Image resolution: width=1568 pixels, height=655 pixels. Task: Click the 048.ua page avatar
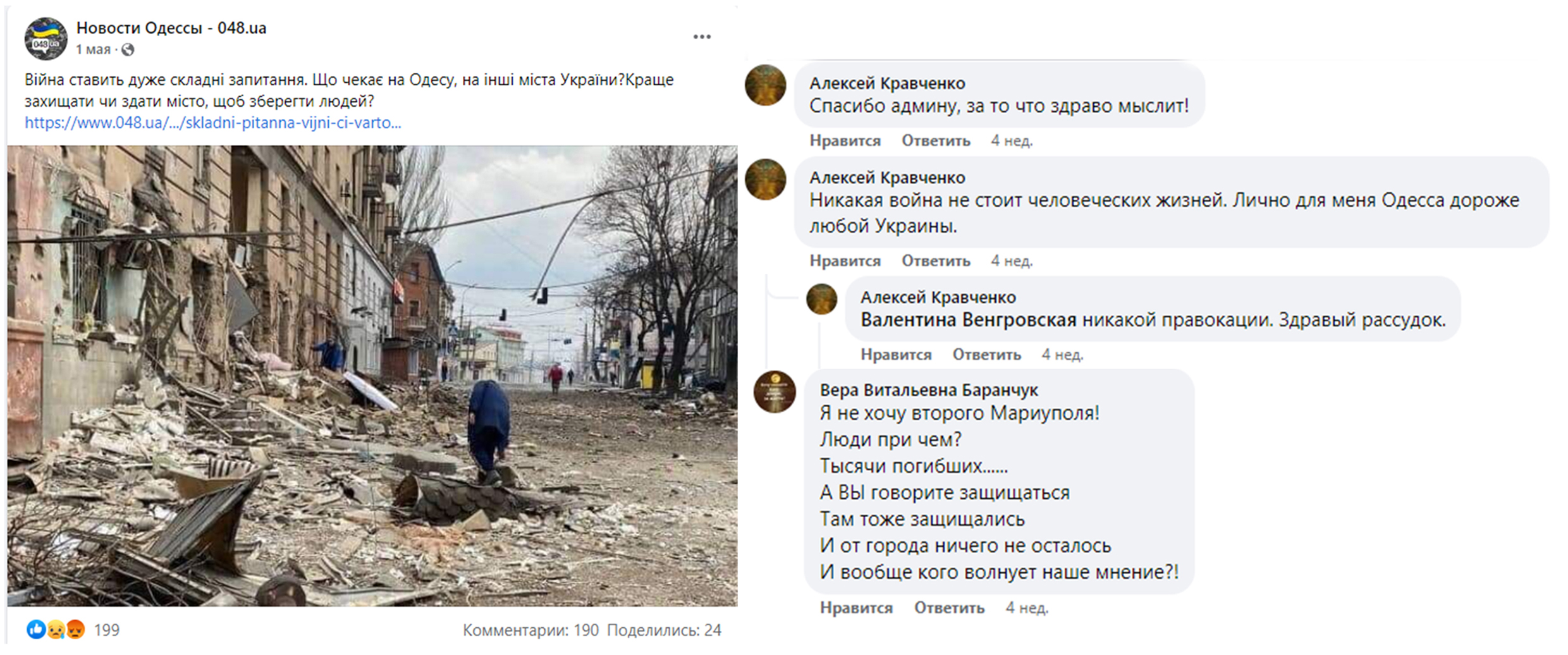pyautogui.click(x=46, y=39)
